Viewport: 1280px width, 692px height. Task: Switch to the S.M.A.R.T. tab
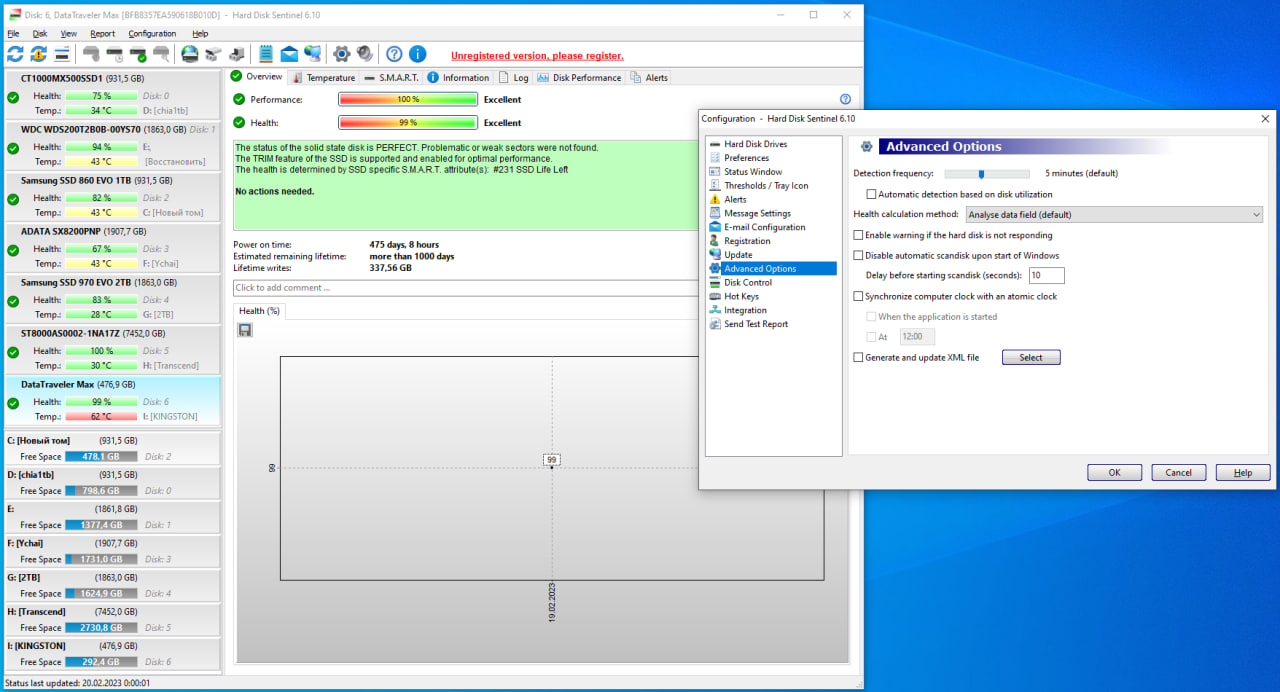point(391,77)
